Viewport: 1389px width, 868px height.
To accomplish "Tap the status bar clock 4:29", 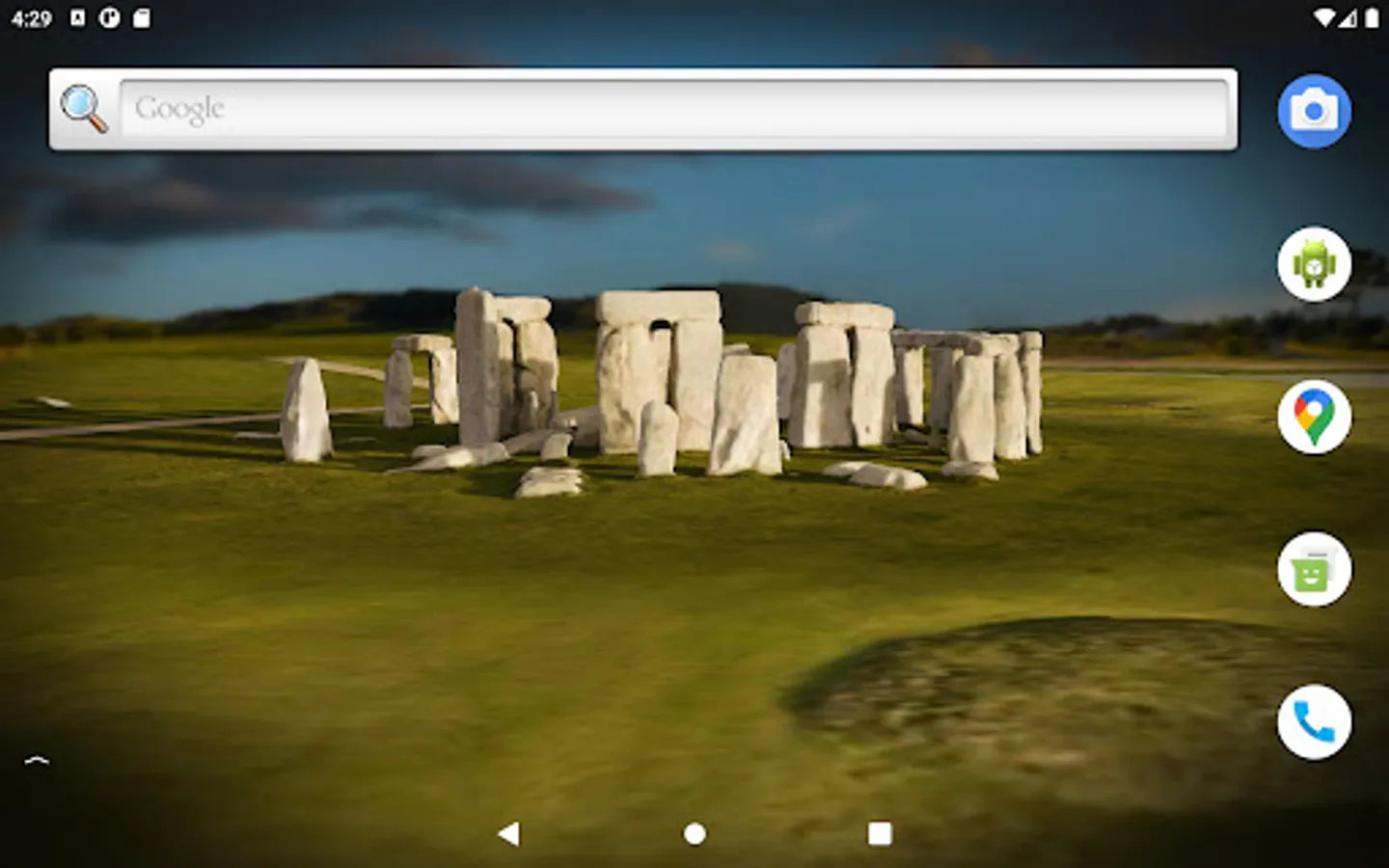I will tap(32, 18).
